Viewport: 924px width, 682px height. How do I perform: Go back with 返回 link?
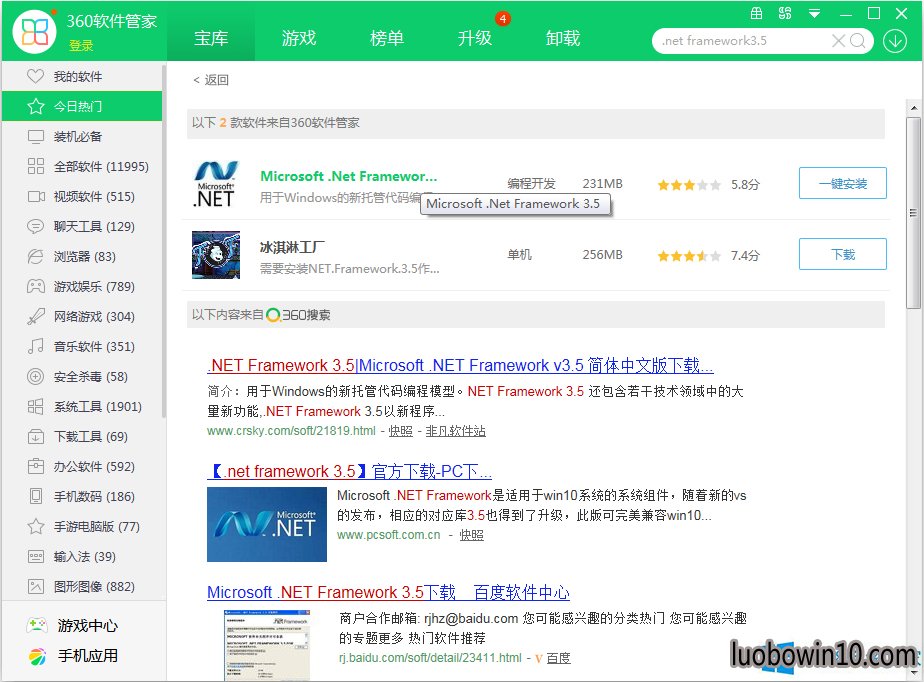211,80
